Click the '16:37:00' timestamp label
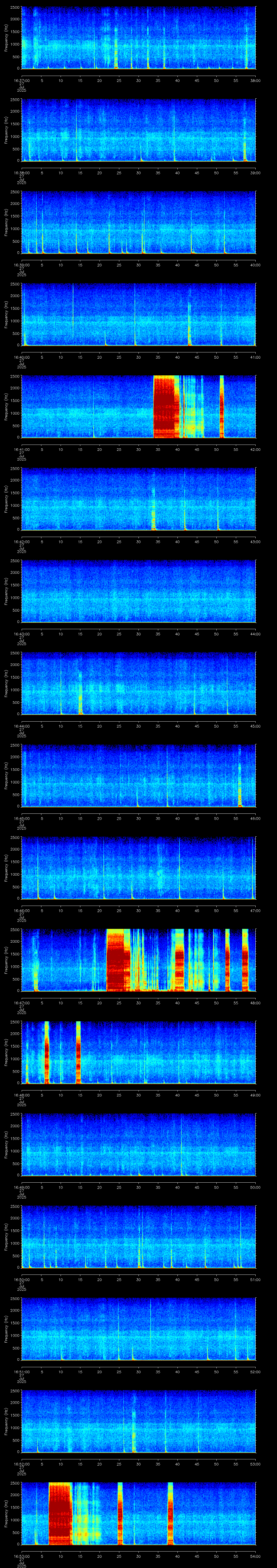Image resolution: width=277 pixels, height=1568 pixels. [21, 80]
